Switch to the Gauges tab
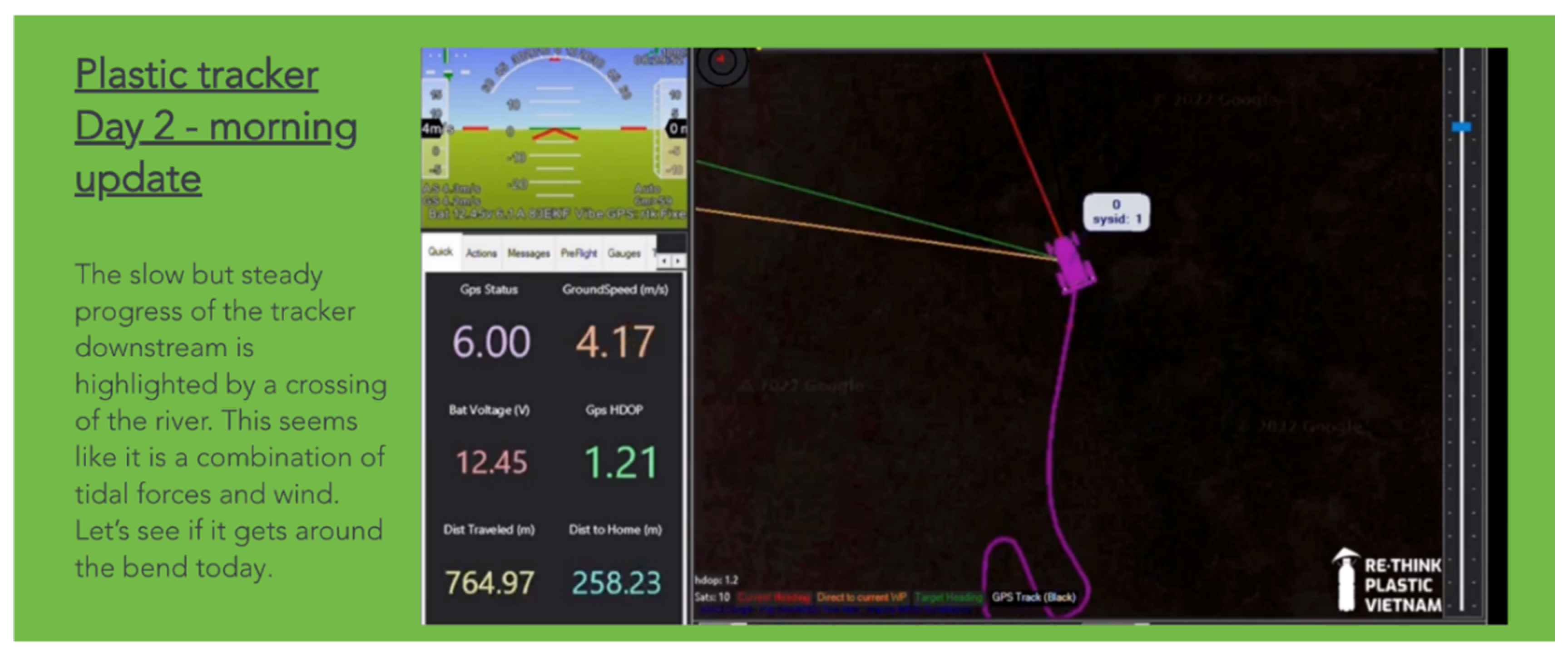1568x657 pixels. 624,253
